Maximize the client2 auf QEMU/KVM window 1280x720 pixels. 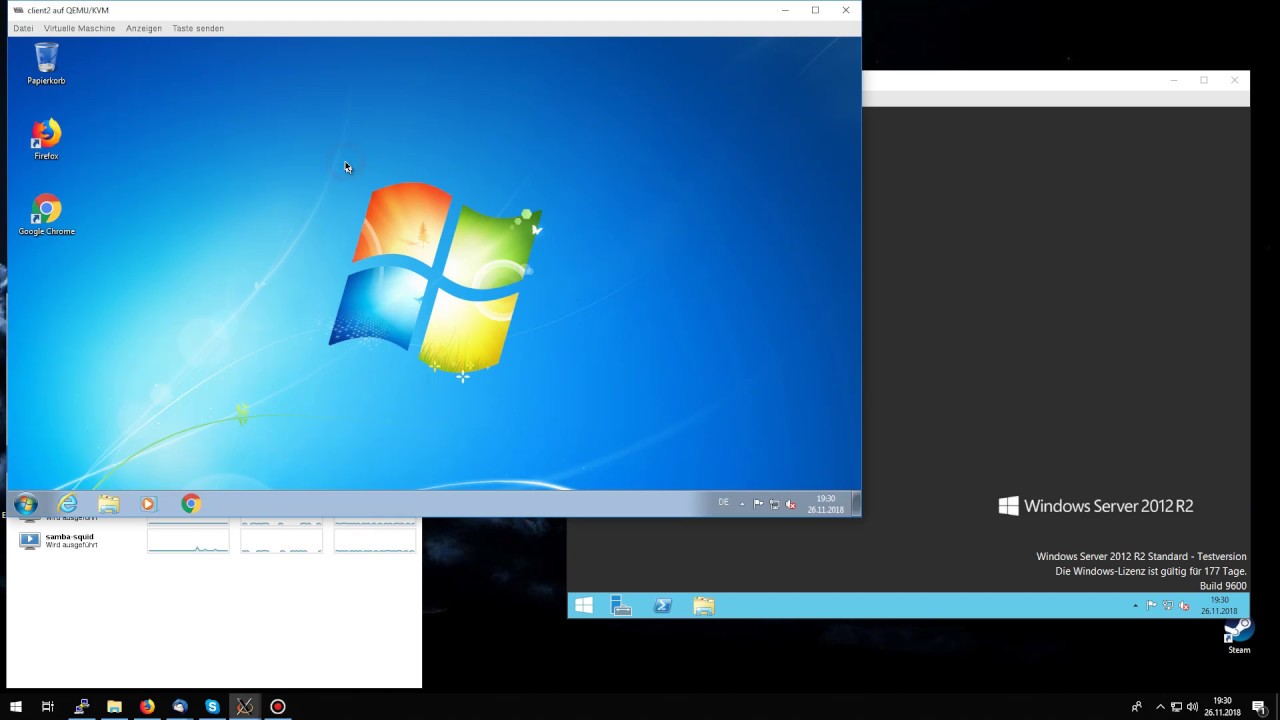click(815, 10)
